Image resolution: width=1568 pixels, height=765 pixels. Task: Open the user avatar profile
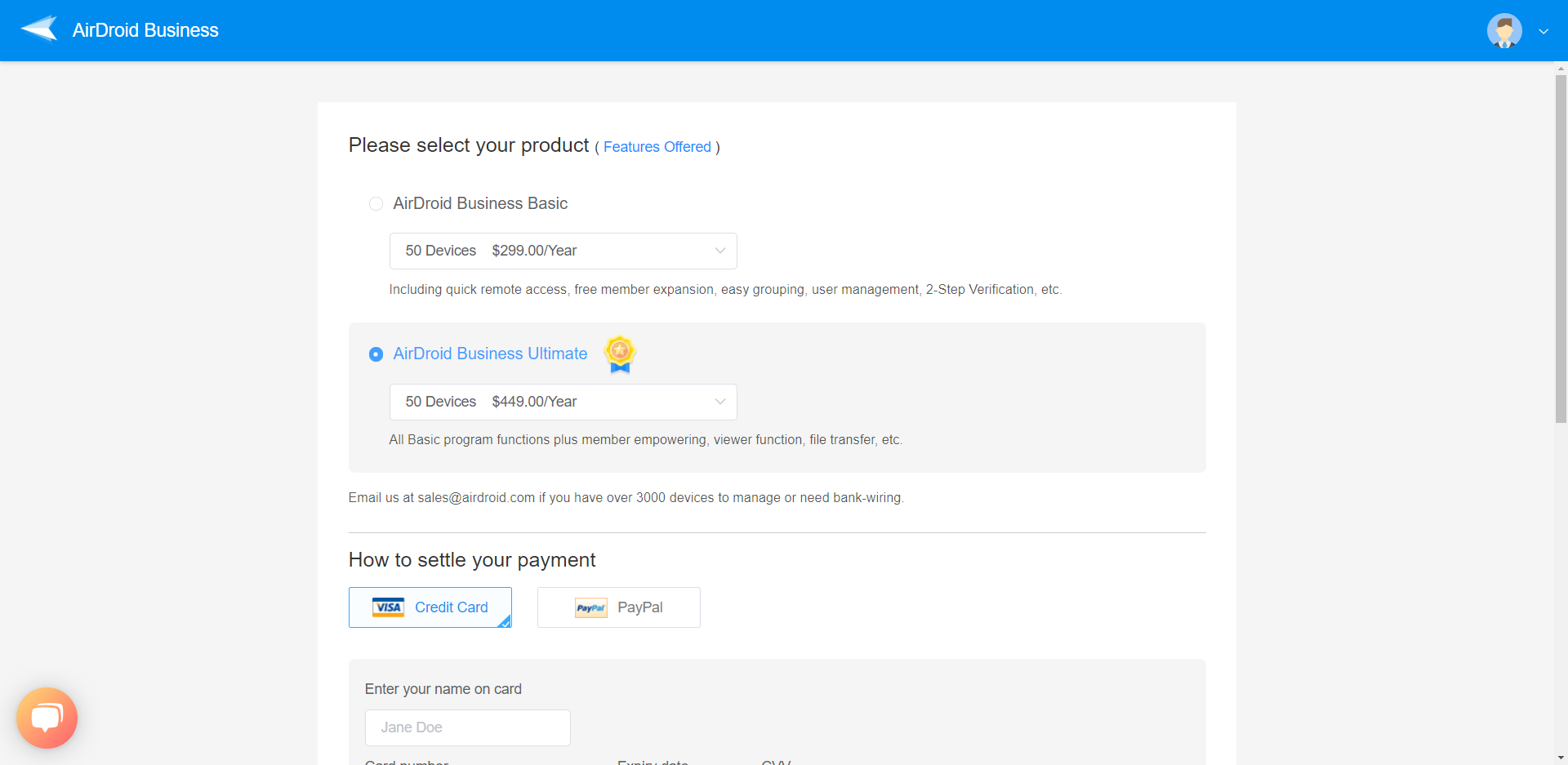(1504, 31)
